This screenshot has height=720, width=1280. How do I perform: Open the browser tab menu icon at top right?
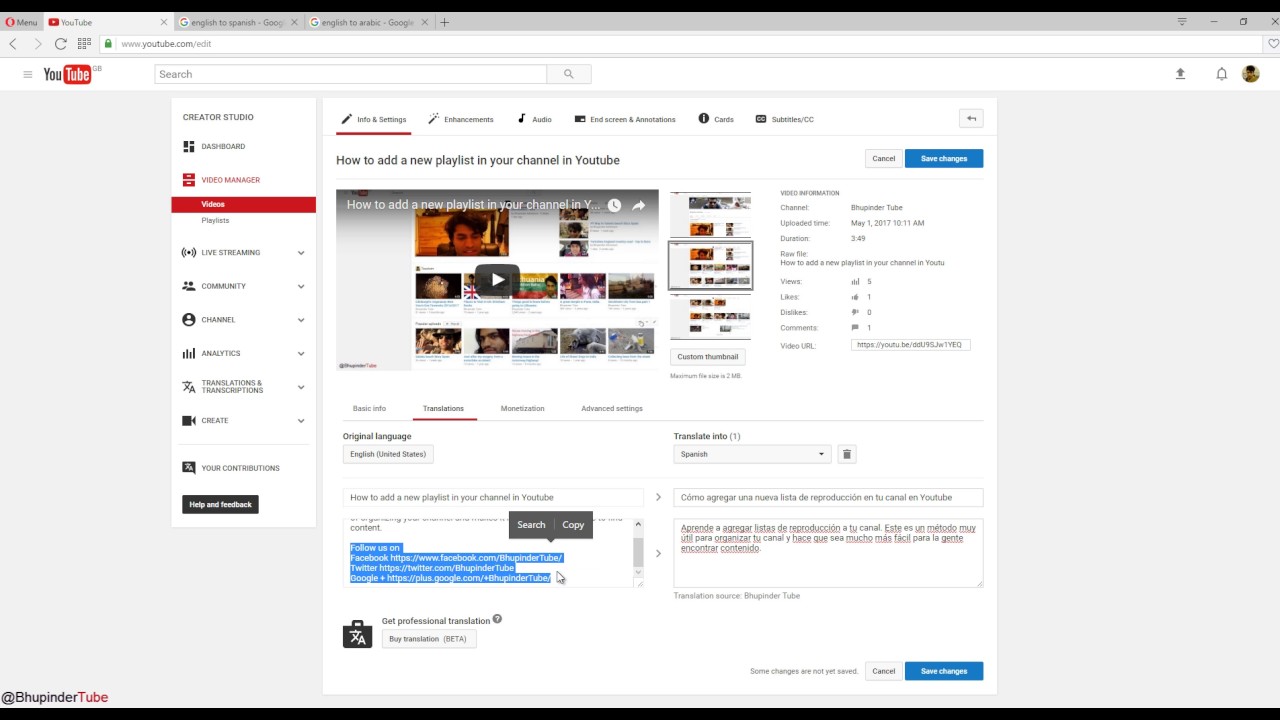(1182, 22)
